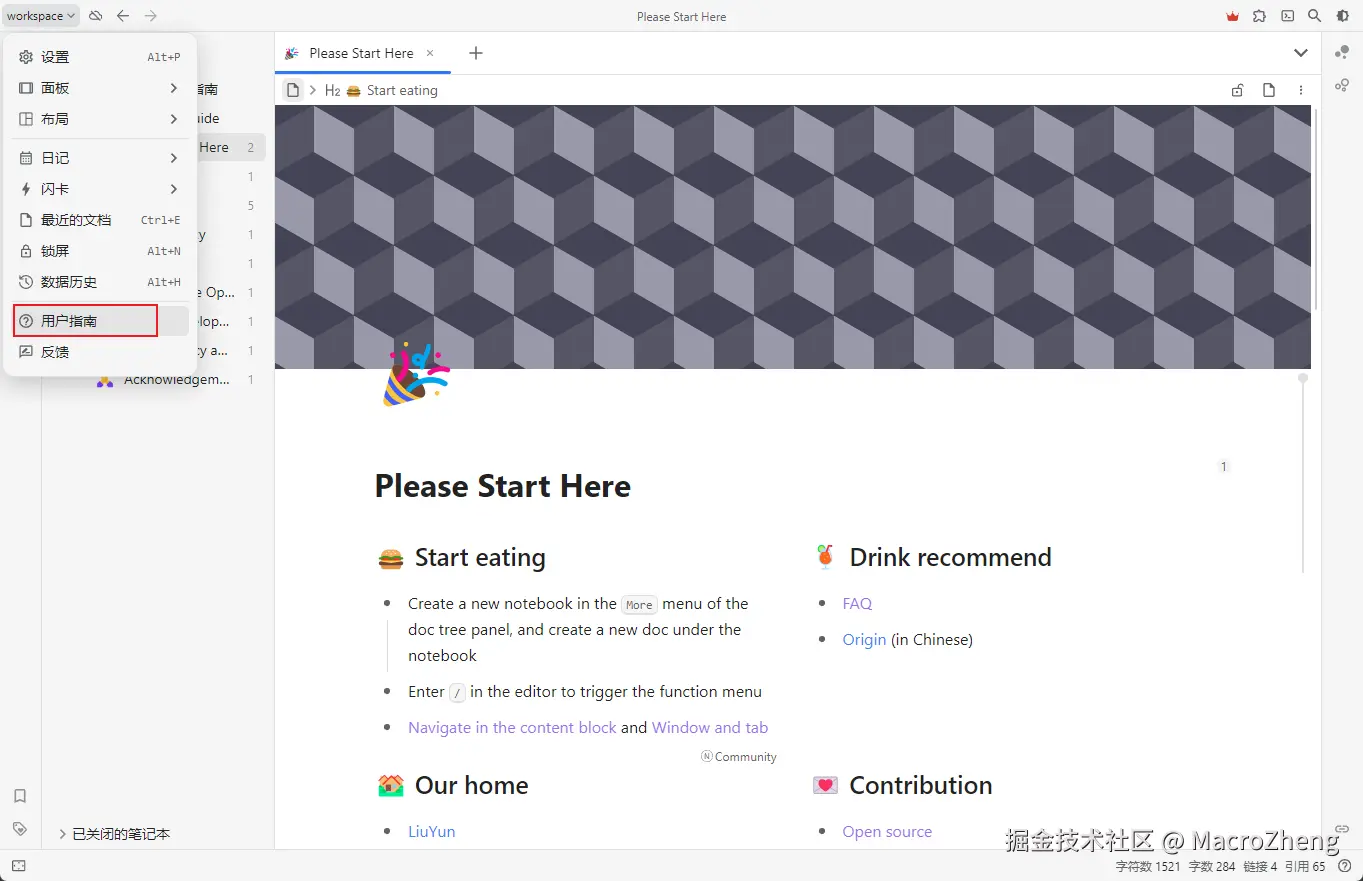Open the search magnifier icon in title bar
The image size is (1363, 881).
coord(1314,16)
